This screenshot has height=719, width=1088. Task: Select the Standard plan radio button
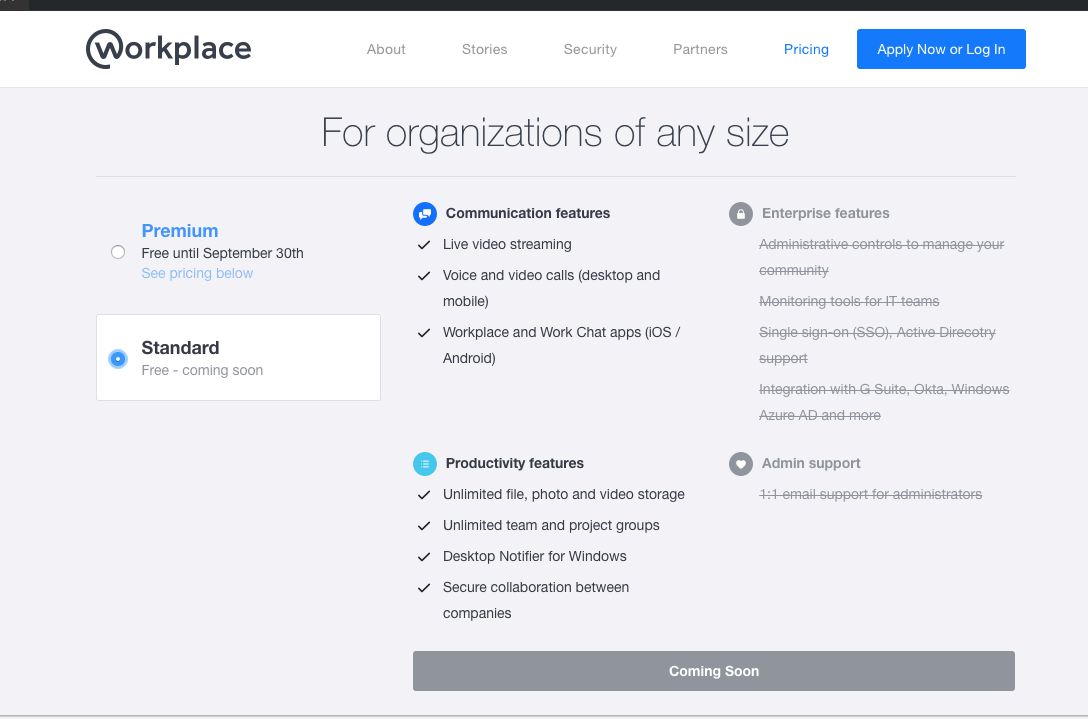(x=118, y=358)
